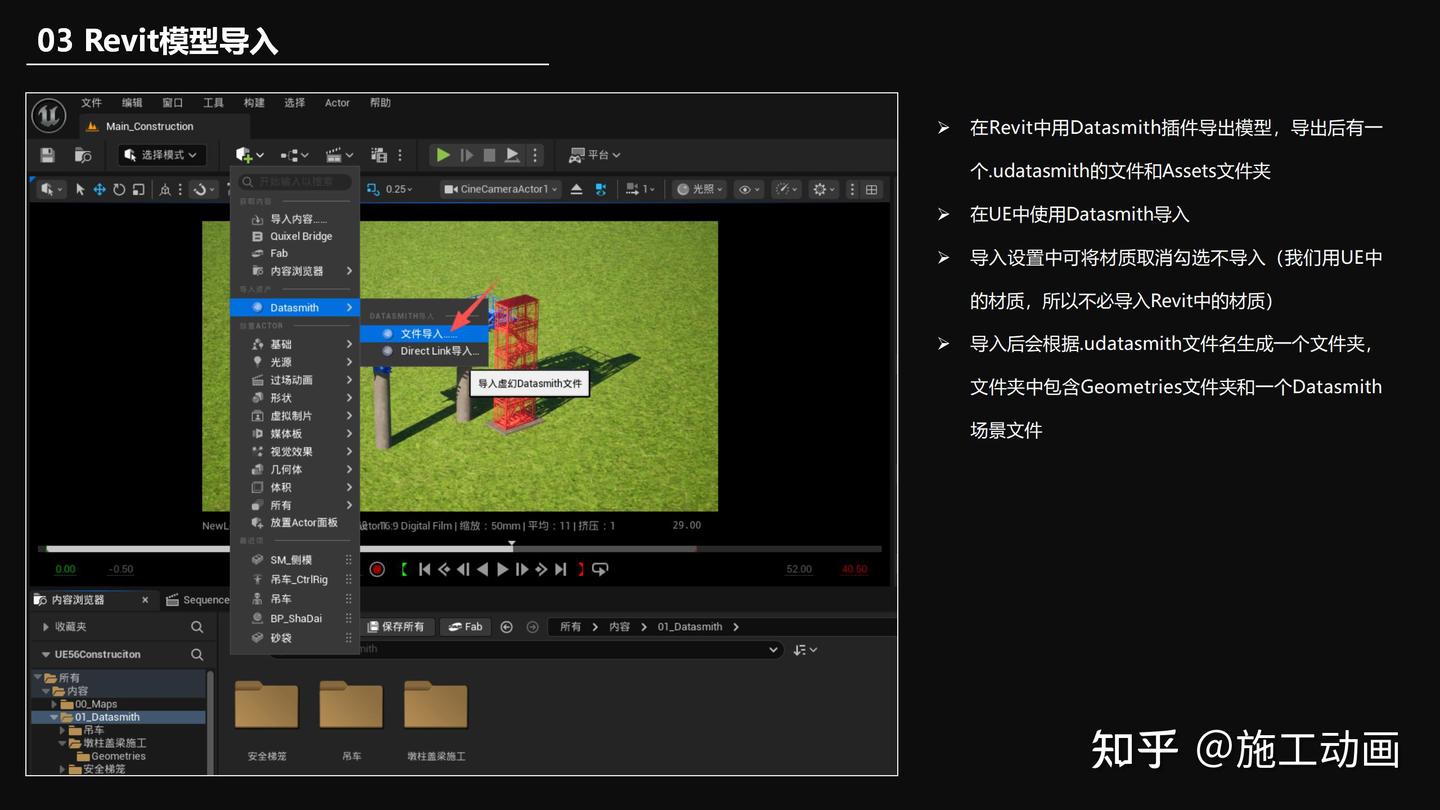Screen dimensions: 1440x810
Task: Expand the Datasmith submenu entry
Action: [x=294, y=307]
